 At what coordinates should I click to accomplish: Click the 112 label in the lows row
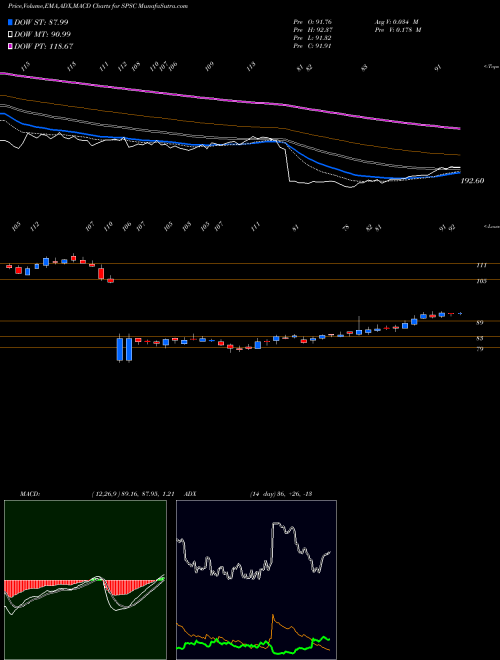pos(35,227)
